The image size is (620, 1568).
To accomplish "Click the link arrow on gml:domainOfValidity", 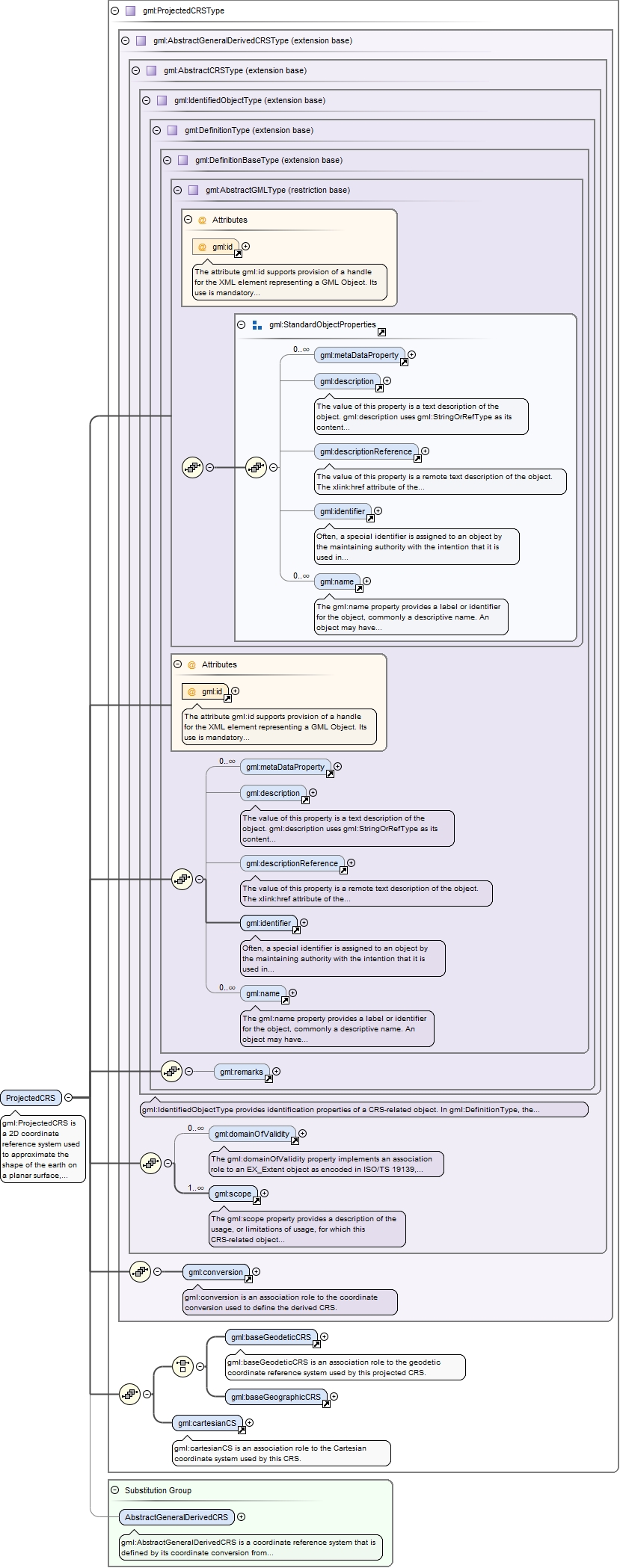I will (x=295, y=1140).
